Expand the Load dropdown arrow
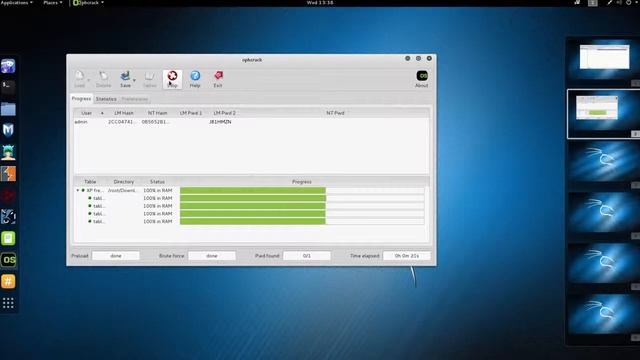This screenshot has height=360, width=640. click(89, 80)
